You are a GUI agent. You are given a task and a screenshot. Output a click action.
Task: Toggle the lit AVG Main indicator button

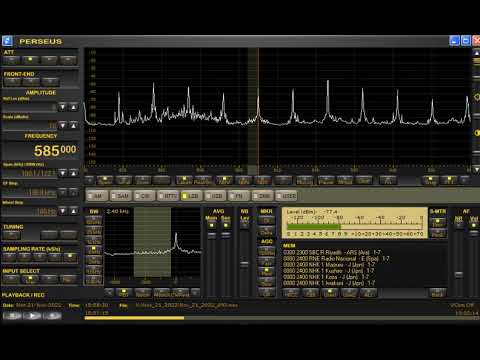(x=211, y=226)
